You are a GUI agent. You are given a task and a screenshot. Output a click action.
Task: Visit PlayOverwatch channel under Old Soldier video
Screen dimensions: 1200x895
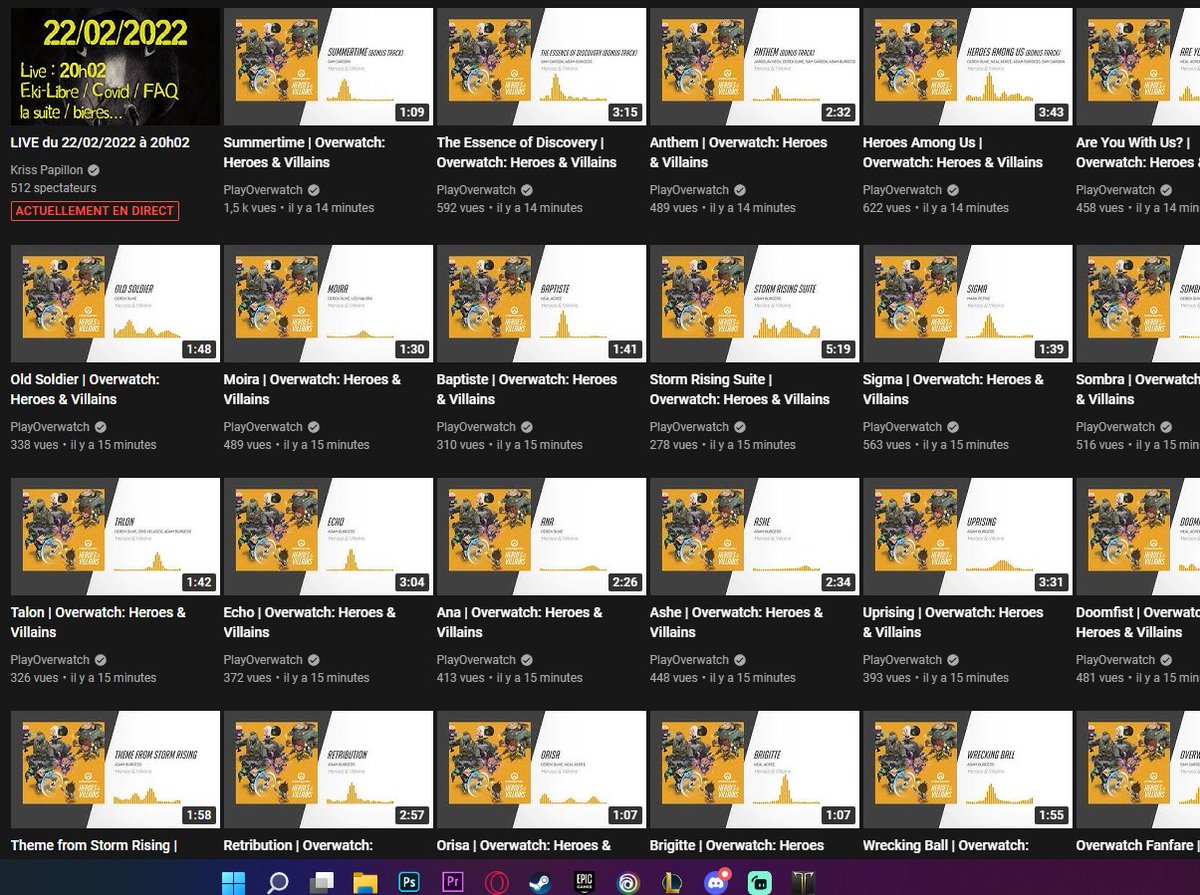(50, 427)
